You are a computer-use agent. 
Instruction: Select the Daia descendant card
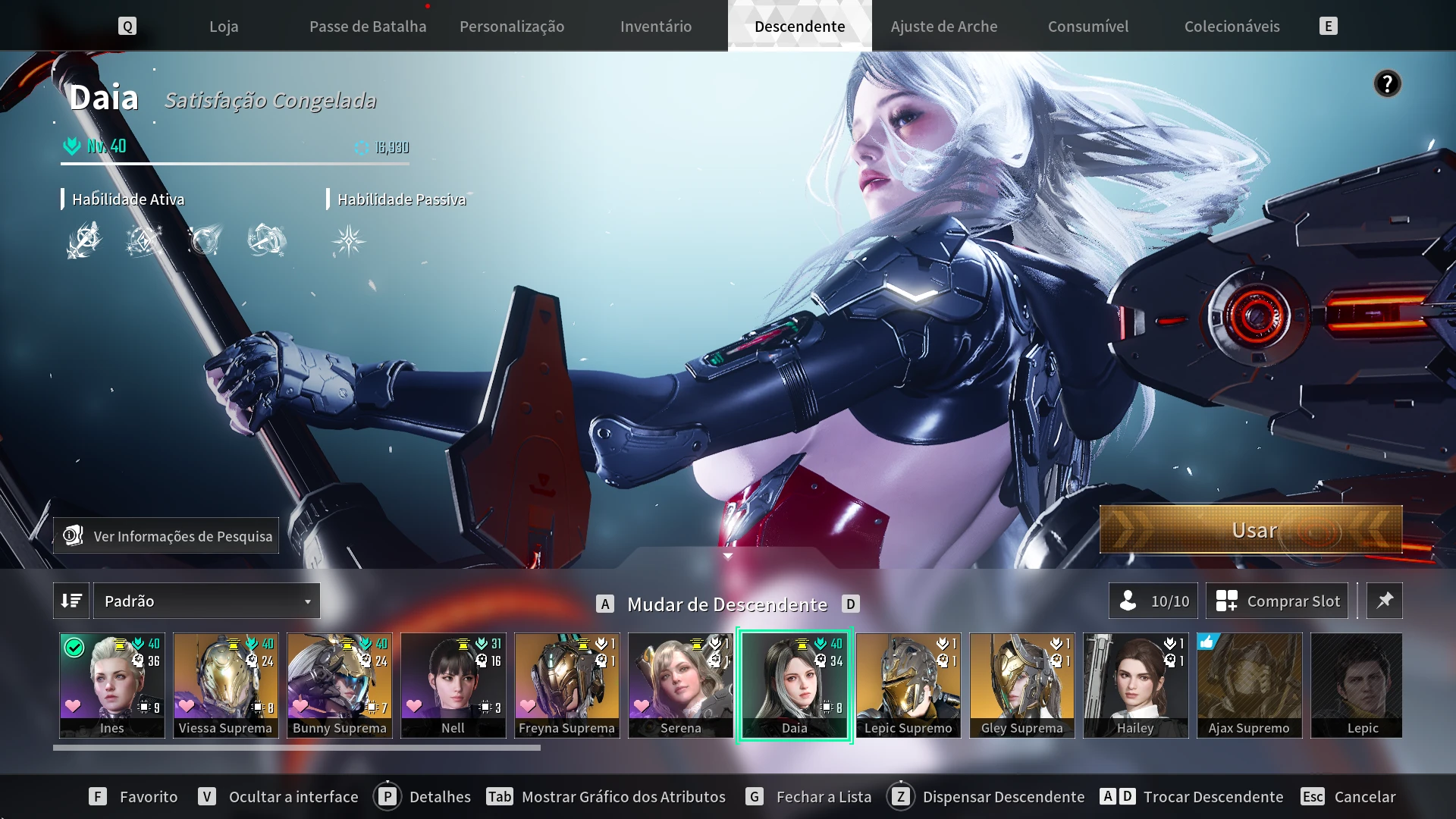click(795, 686)
